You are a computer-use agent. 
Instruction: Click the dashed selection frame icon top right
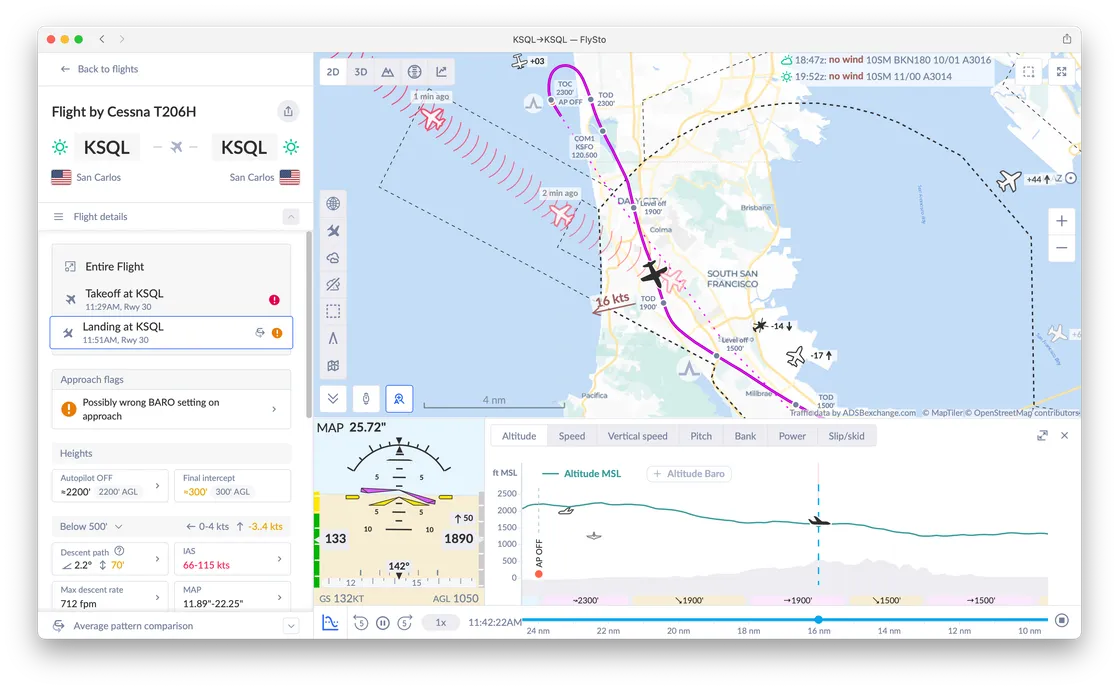1029,71
